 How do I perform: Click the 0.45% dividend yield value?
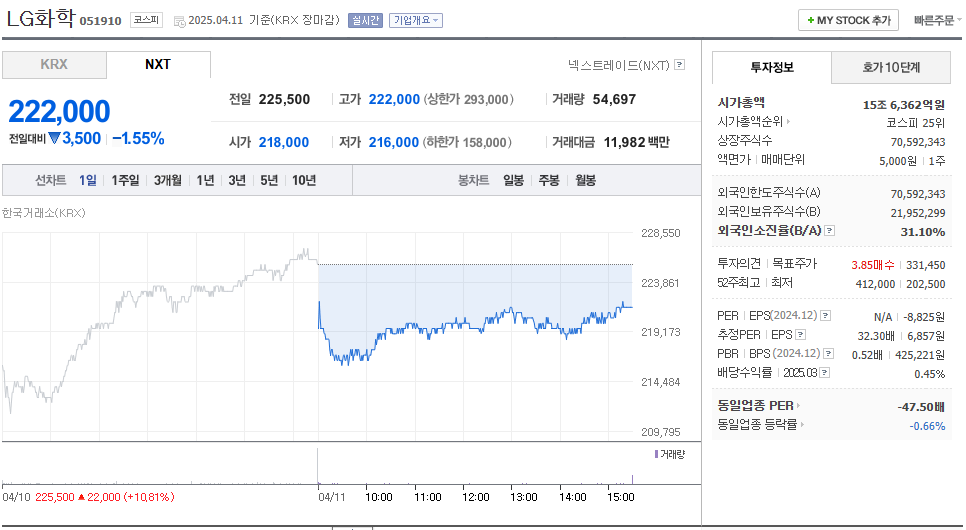pyautogui.click(x=930, y=374)
